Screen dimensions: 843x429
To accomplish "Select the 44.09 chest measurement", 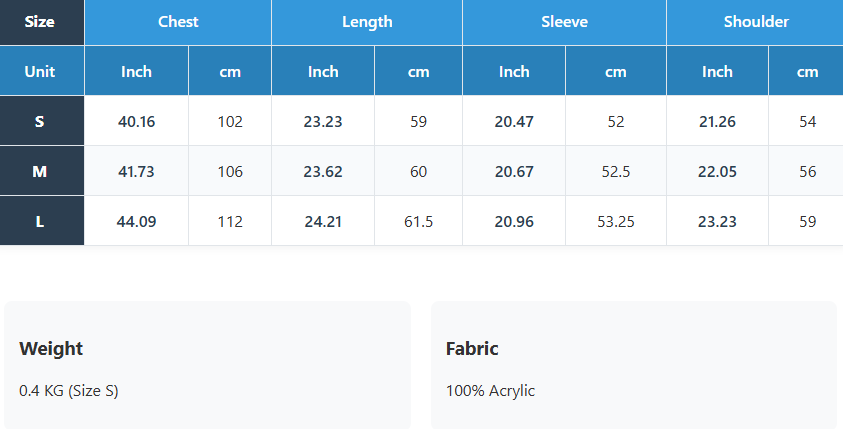I will coord(136,222).
